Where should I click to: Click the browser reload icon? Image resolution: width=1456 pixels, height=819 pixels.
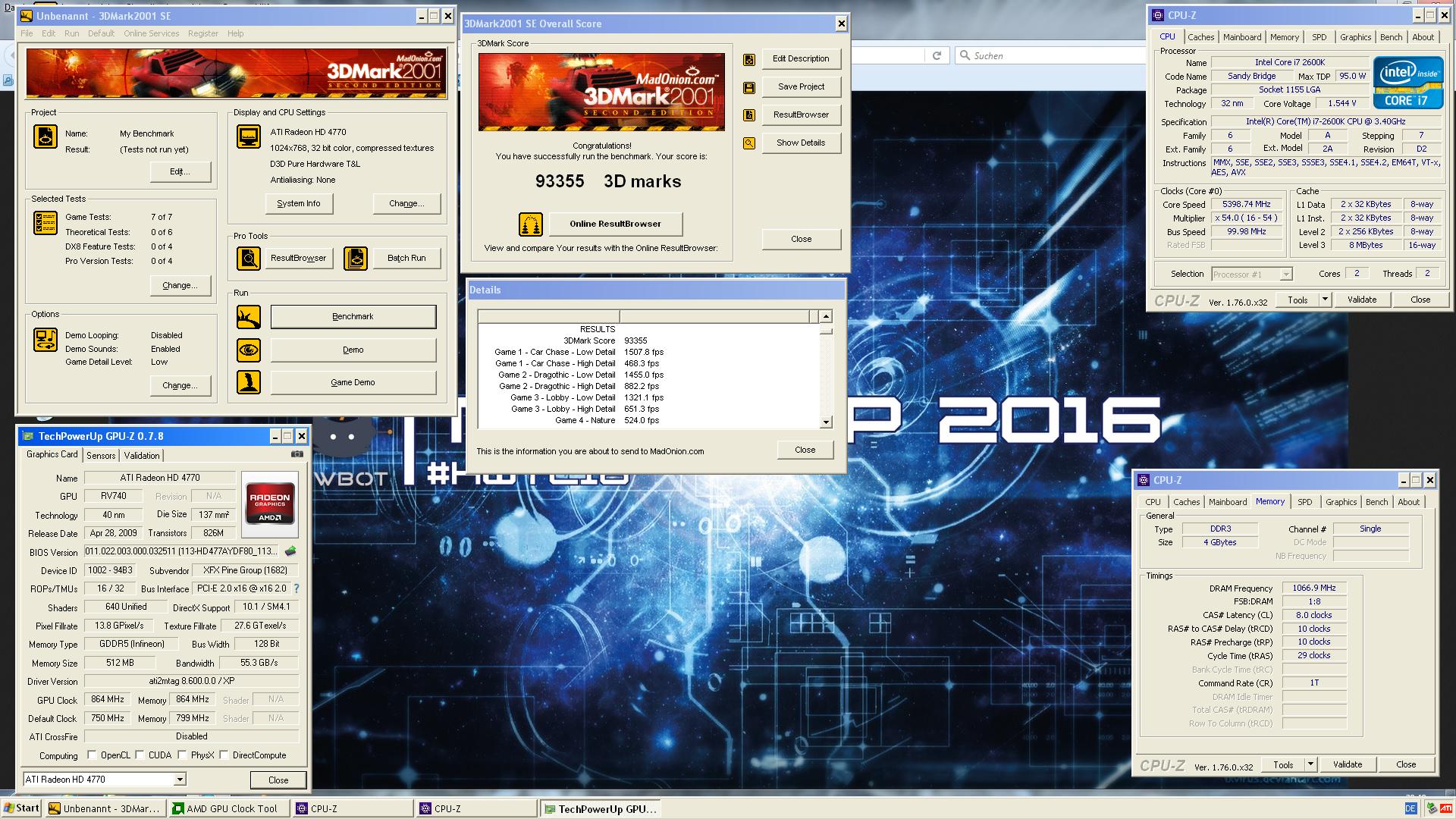click(937, 55)
